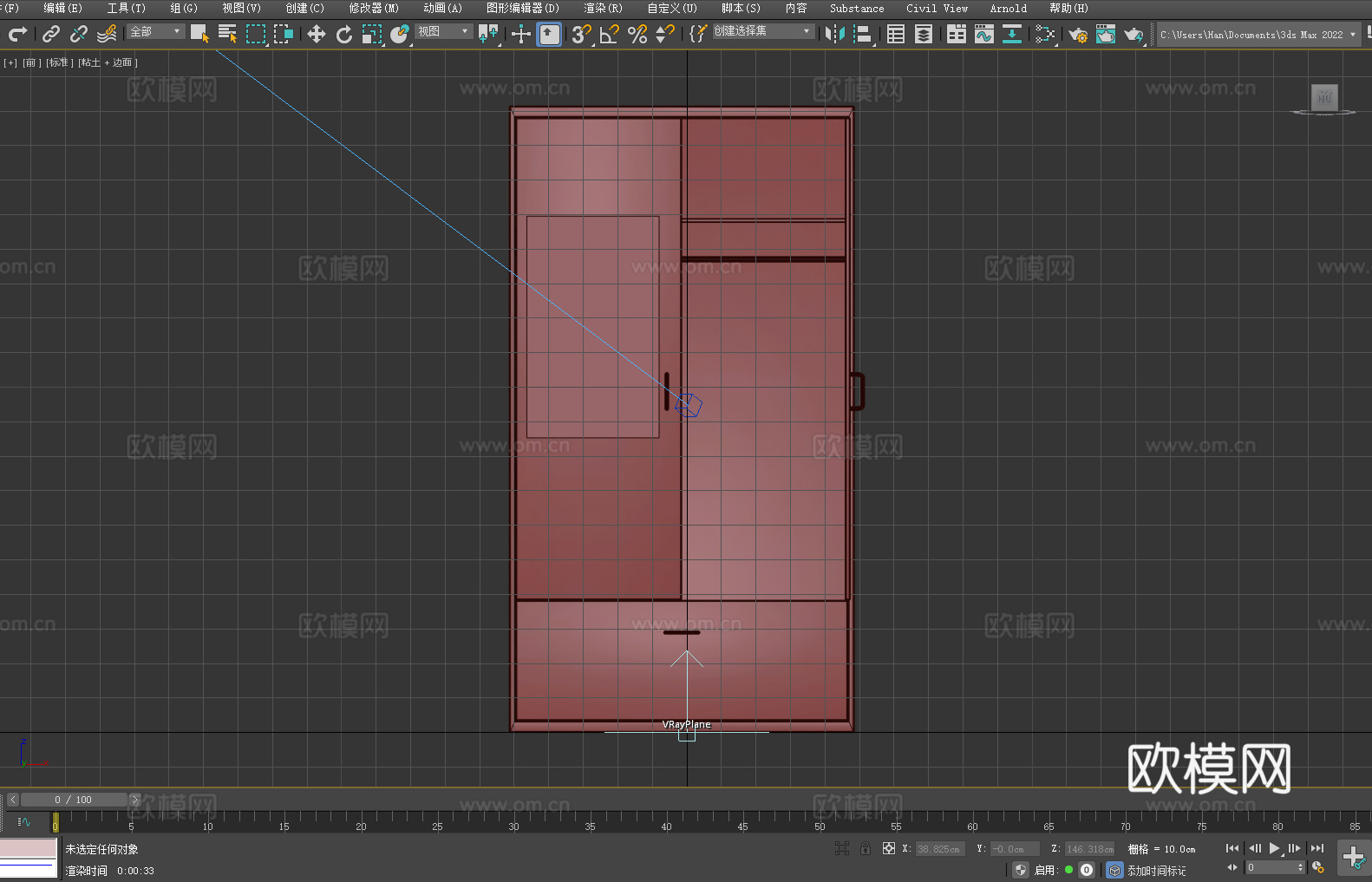Click the Select and Manipulate crosshair icon

point(521,34)
